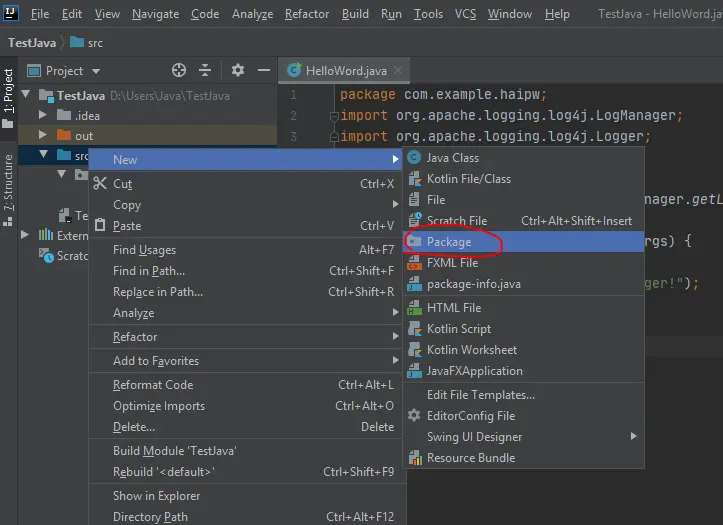
Task: Click the Scratch File icon
Action: pyautogui.click(x=415, y=219)
